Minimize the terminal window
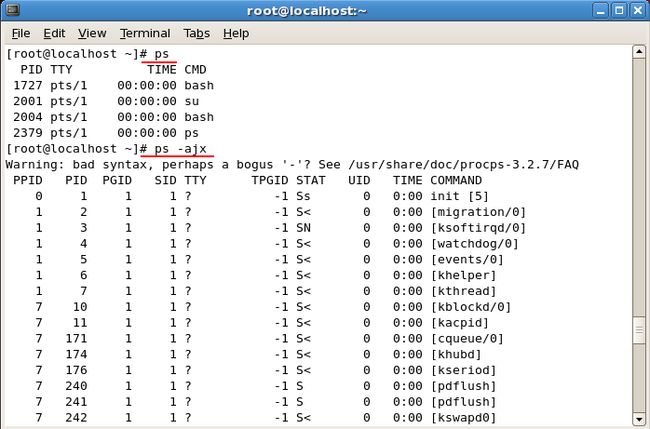 [600, 10]
